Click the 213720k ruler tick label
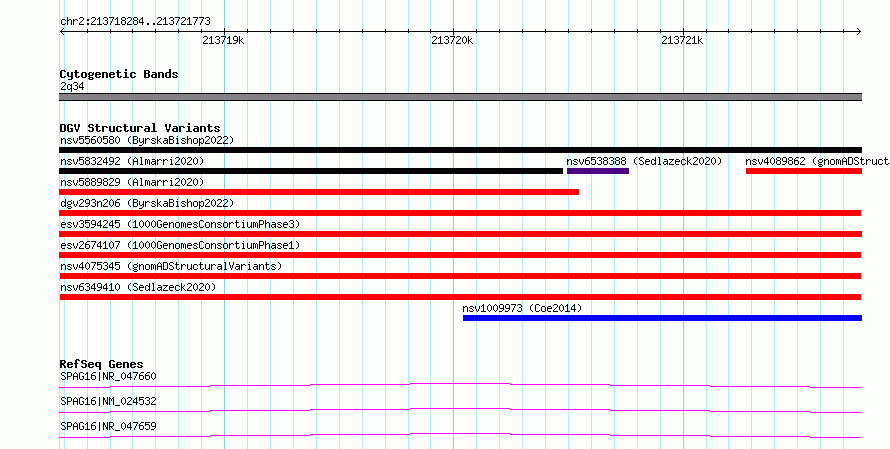This screenshot has width=890, height=449. click(x=452, y=40)
